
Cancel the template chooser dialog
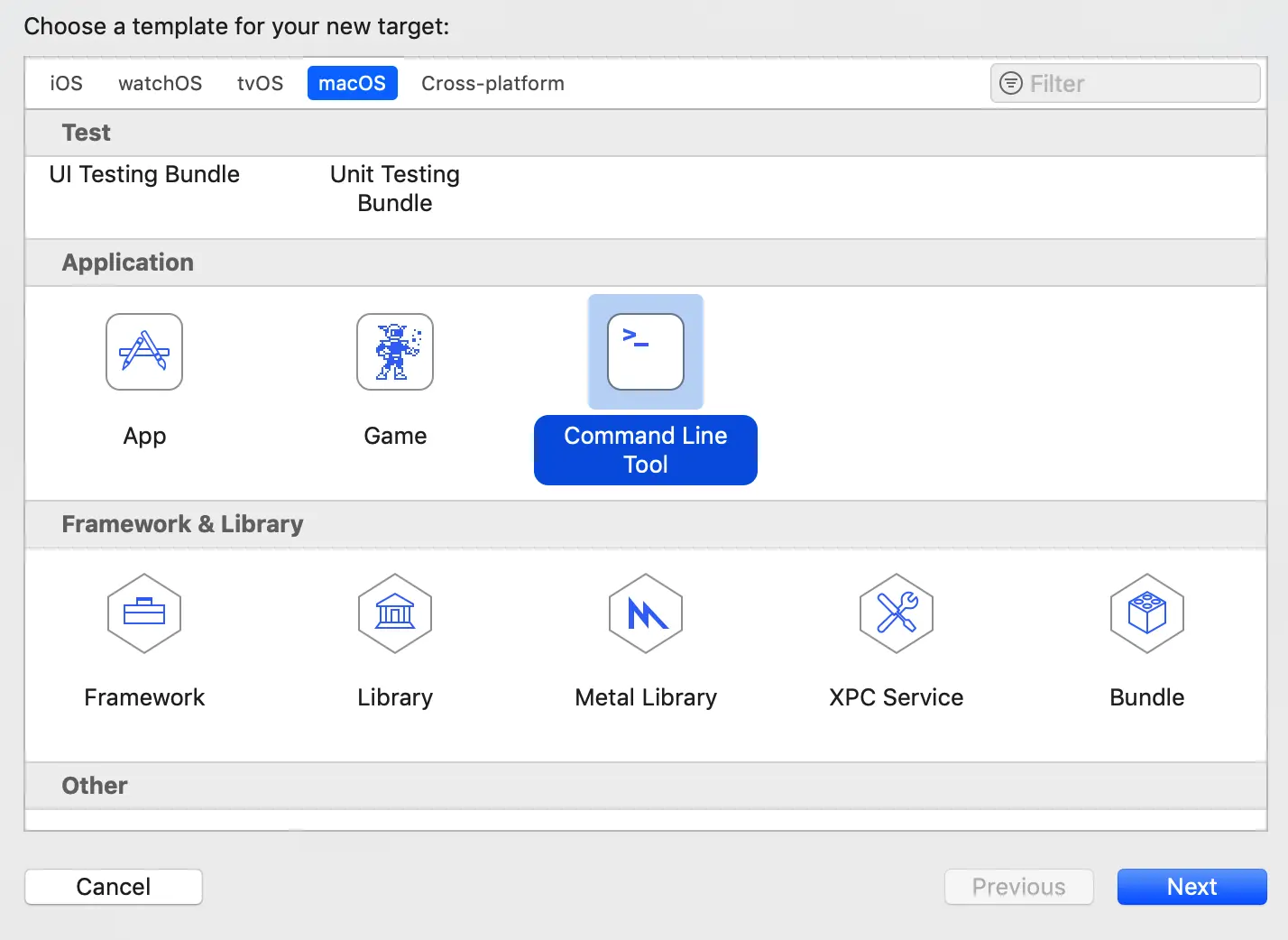tap(114, 887)
